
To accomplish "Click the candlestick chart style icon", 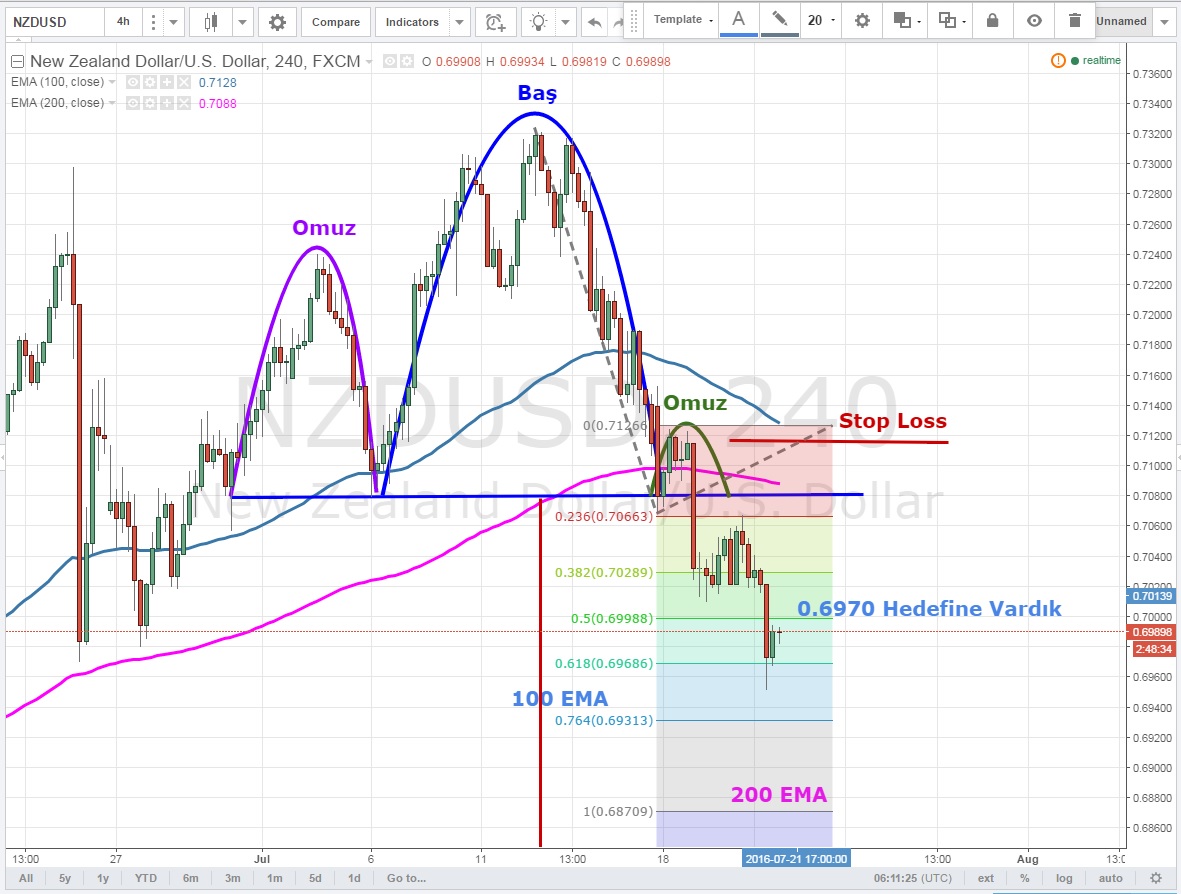I will [x=211, y=22].
